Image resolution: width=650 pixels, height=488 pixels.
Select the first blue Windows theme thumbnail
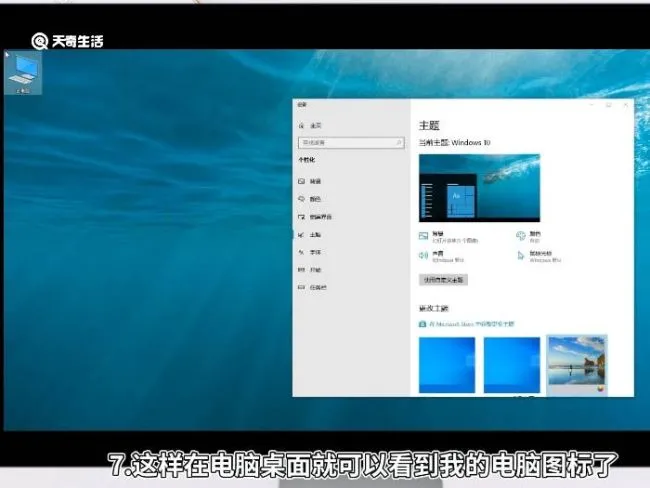click(x=447, y=365)
